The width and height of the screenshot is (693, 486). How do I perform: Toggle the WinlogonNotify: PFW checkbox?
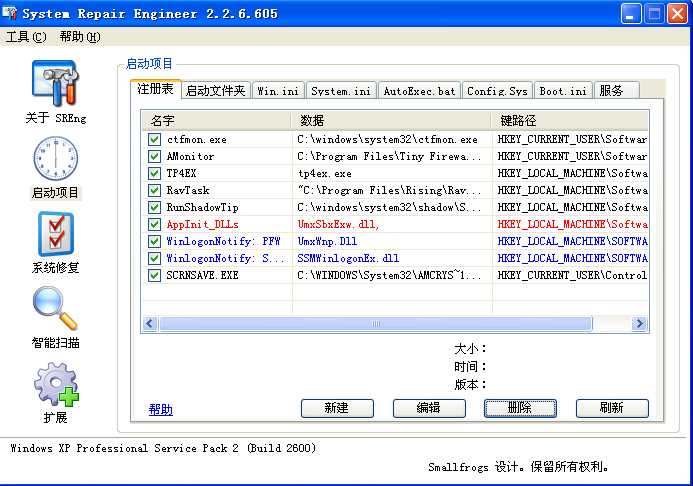pos(154,241)
